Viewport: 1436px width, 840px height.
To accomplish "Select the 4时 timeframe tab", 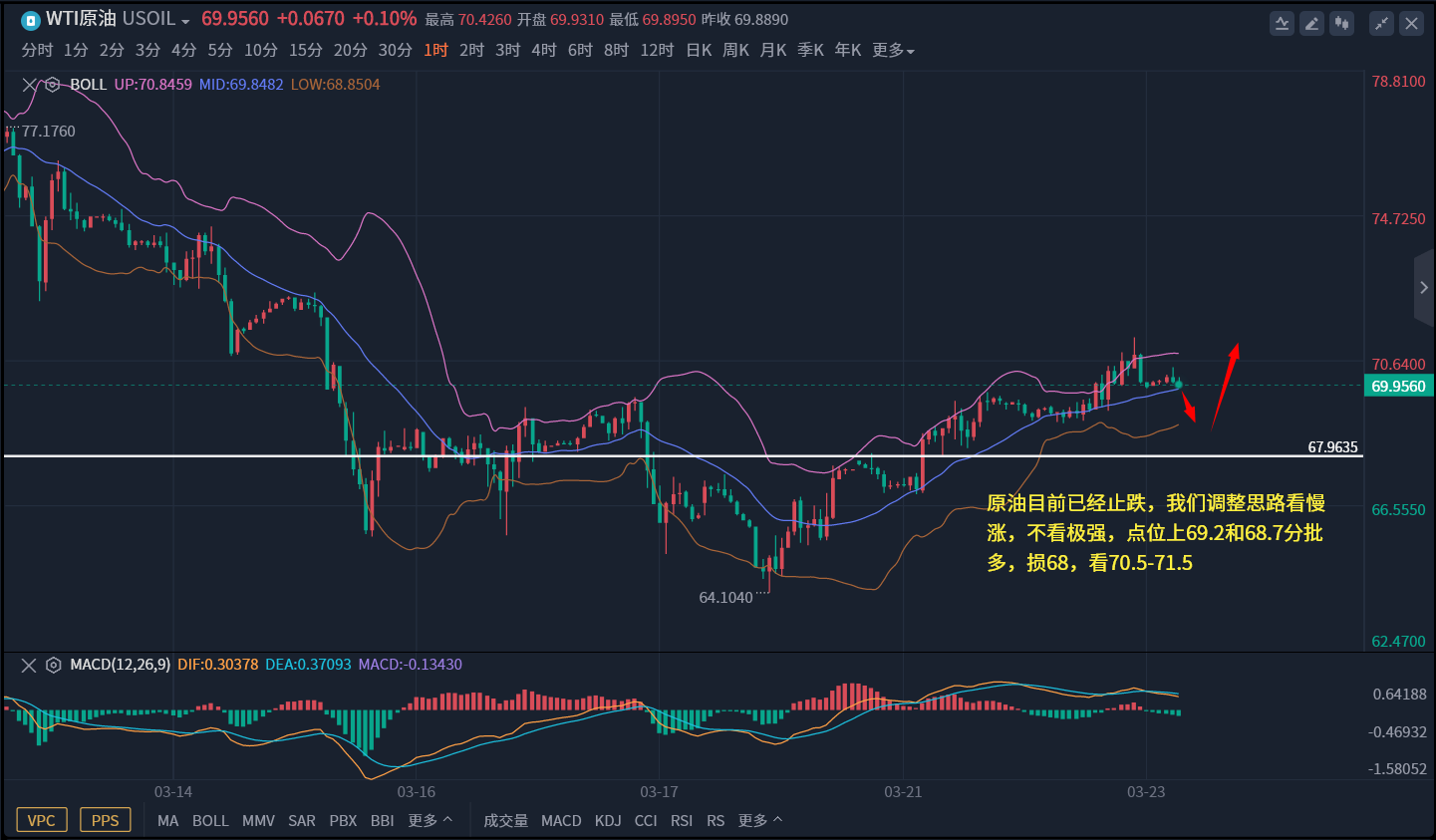I will coord(544,50).
